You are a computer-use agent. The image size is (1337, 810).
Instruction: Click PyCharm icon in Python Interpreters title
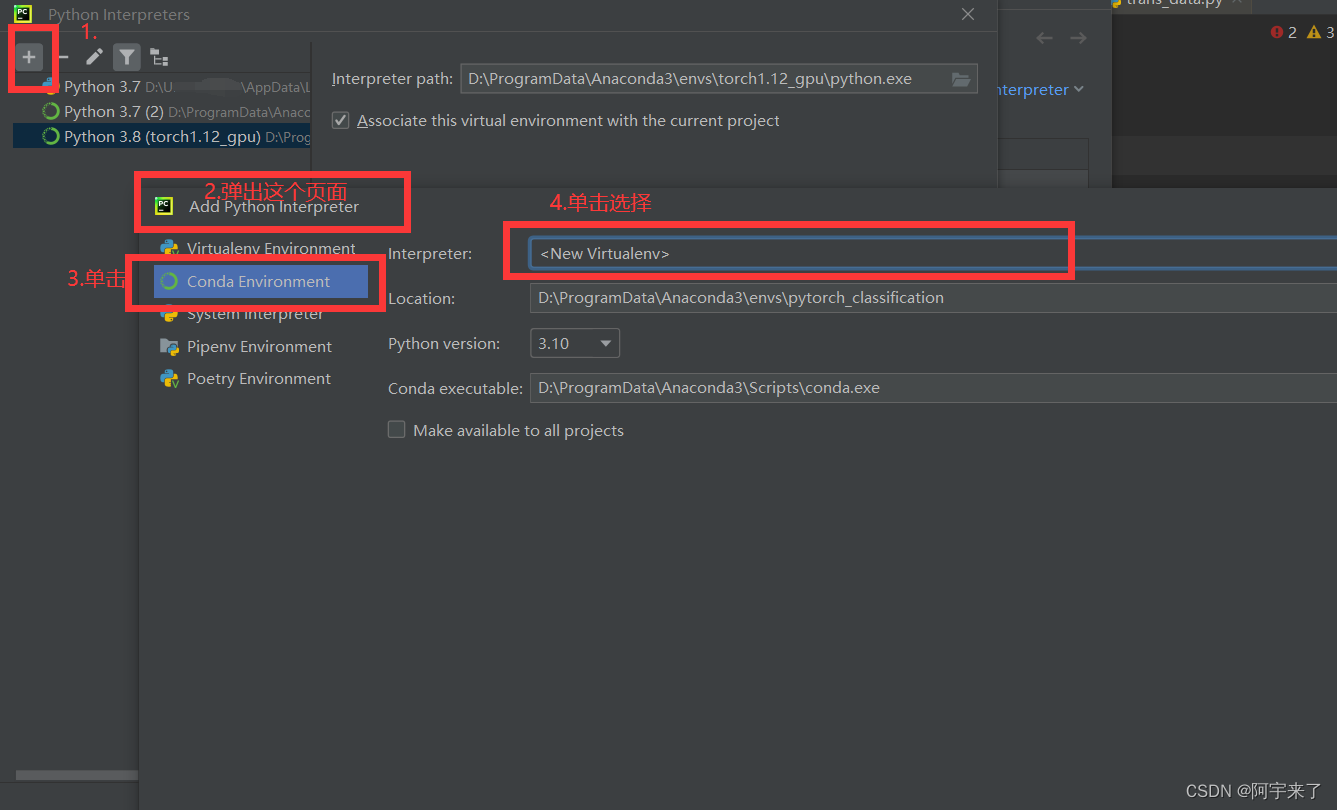[22, 14]
